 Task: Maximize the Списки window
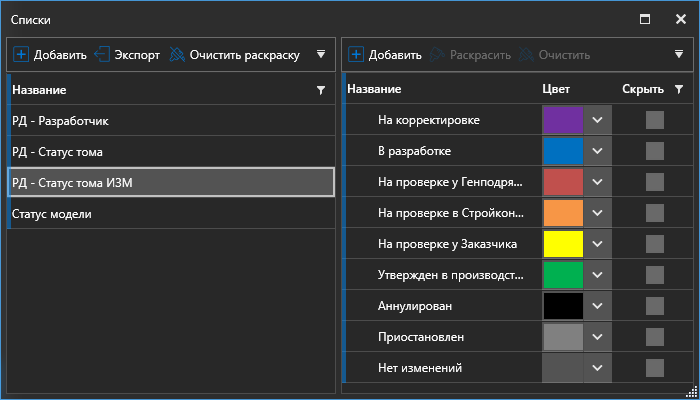click(x=646, y=19)
